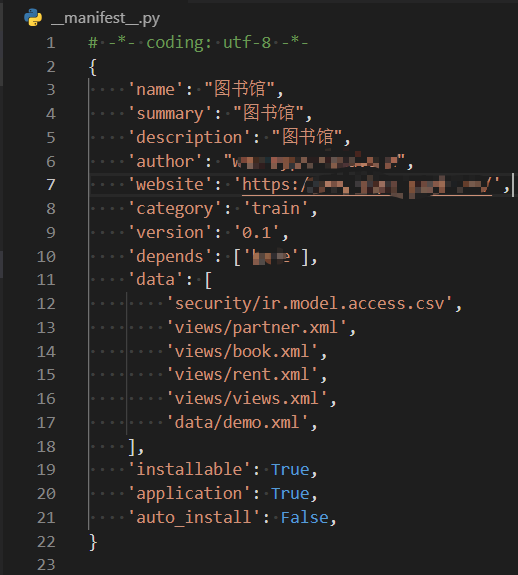518x575 pixels.
Task: Click the 'views/book.xml' entry
Action: click(x=242, y=351)
